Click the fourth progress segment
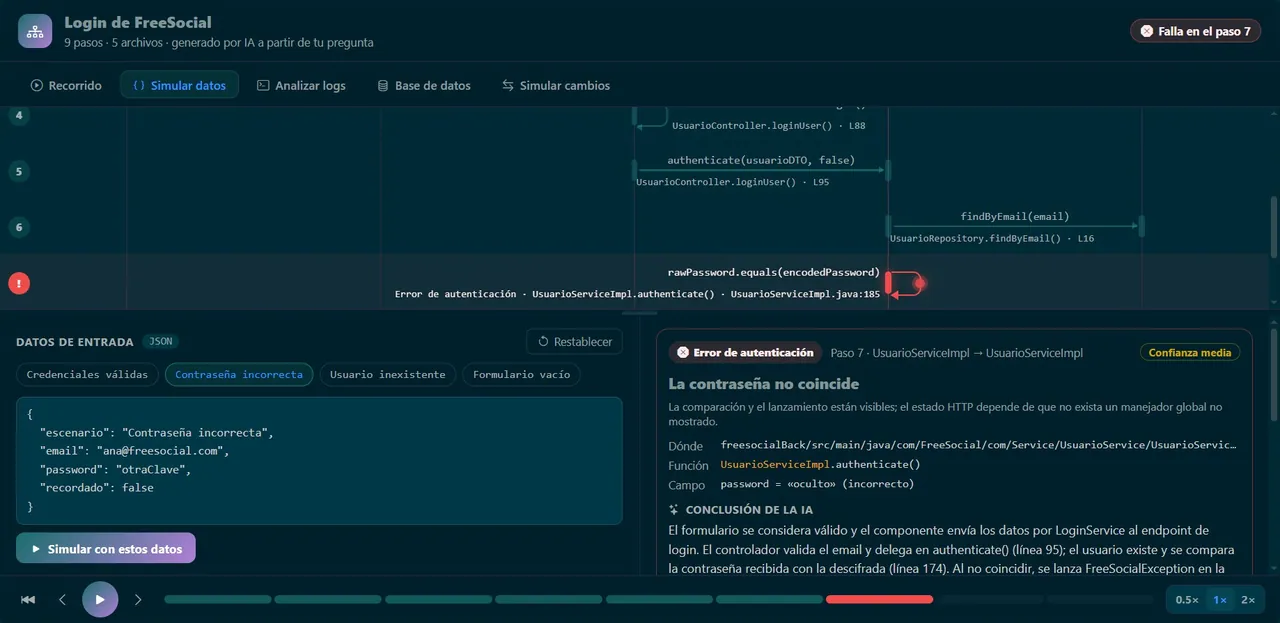The width and height of the screenshot is (1280, 623). point(548,599)
